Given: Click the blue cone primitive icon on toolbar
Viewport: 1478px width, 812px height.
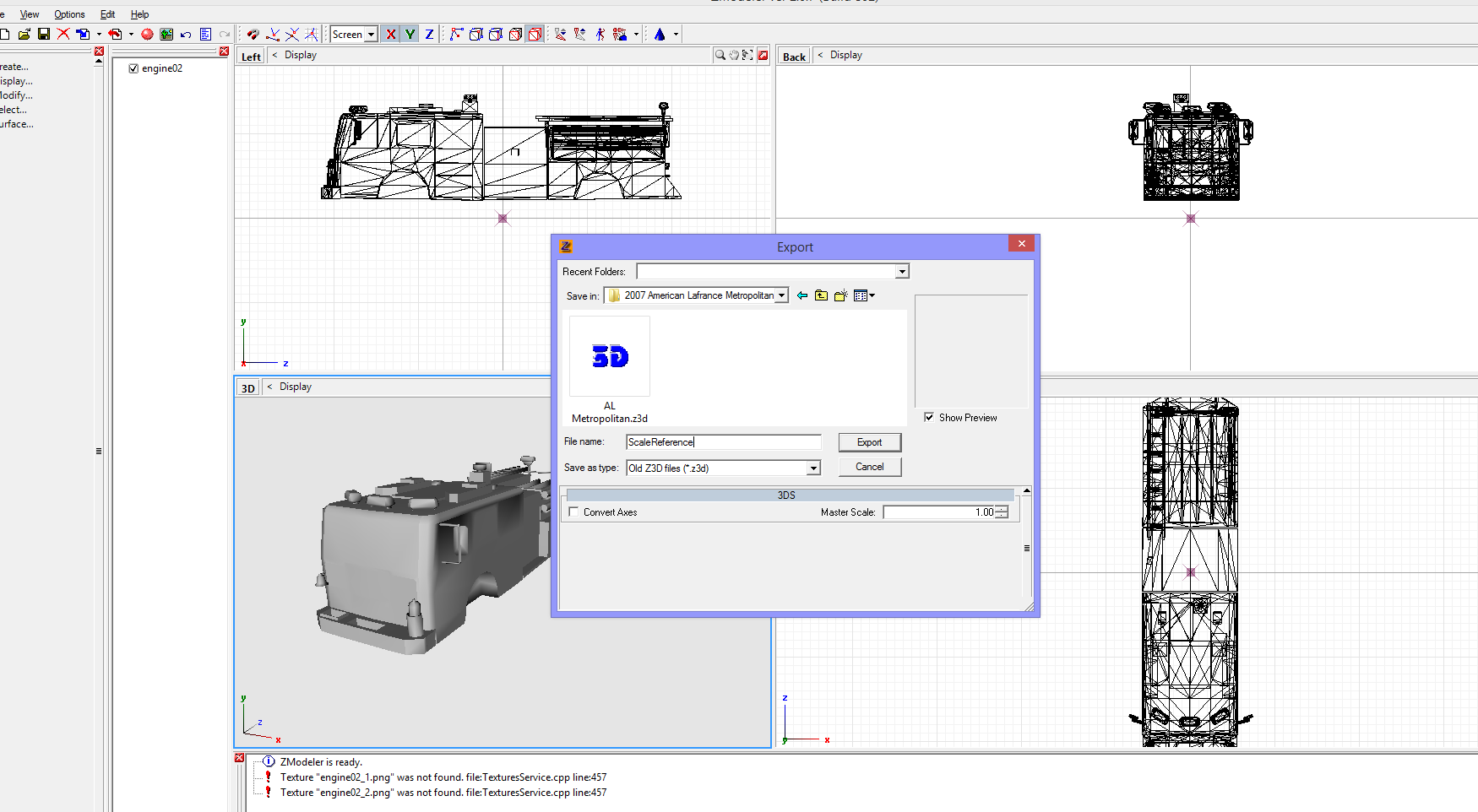Looking at the screenshot, I should point(661,34).
